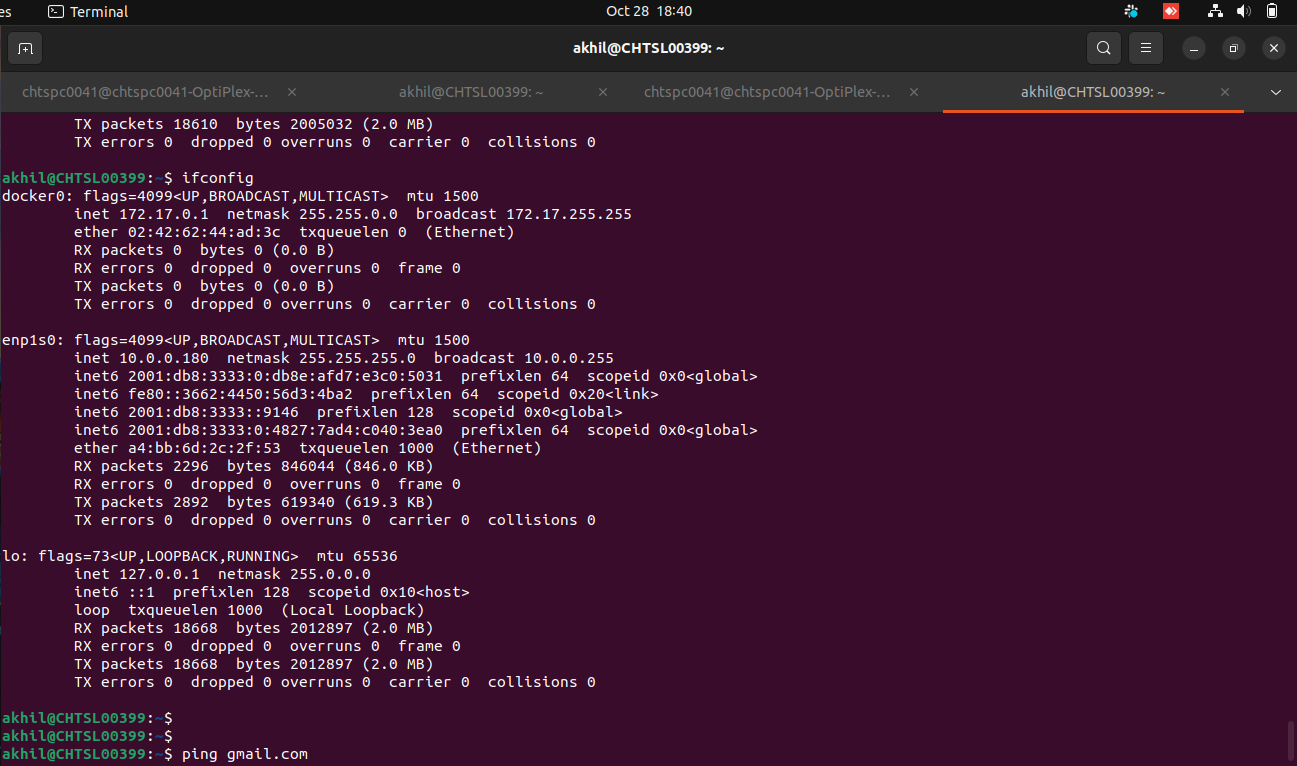
Task: Click the Slack tray icon
Action: pyautogui.click(x=1131, y=12)
